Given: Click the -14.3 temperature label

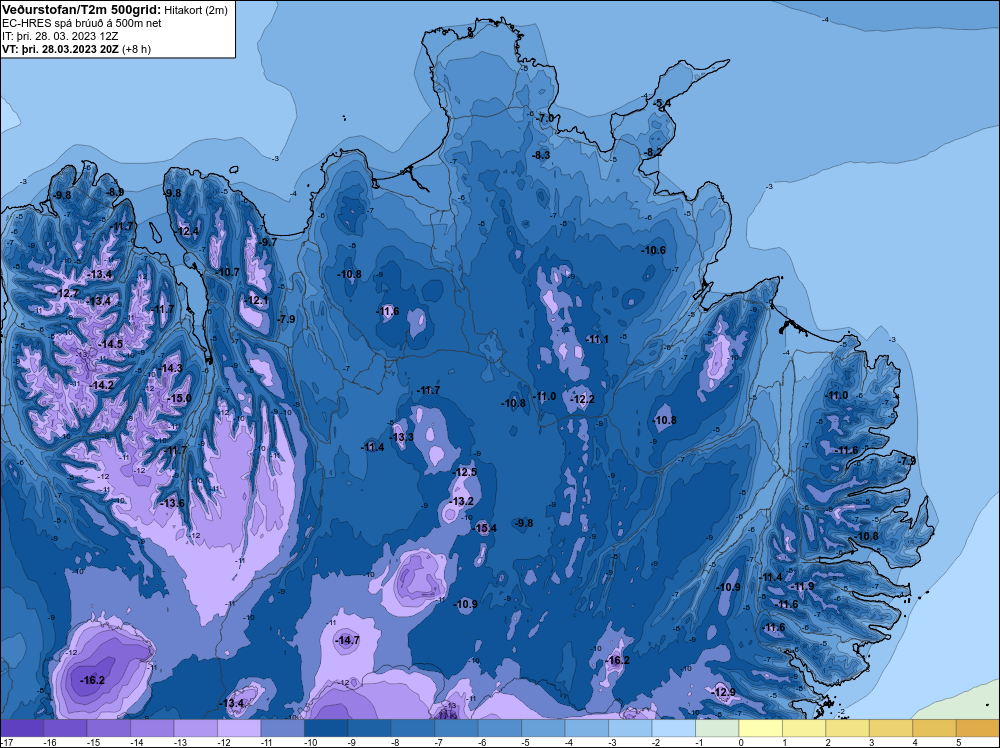Looking at the screenshot, I should click(171, 368).
